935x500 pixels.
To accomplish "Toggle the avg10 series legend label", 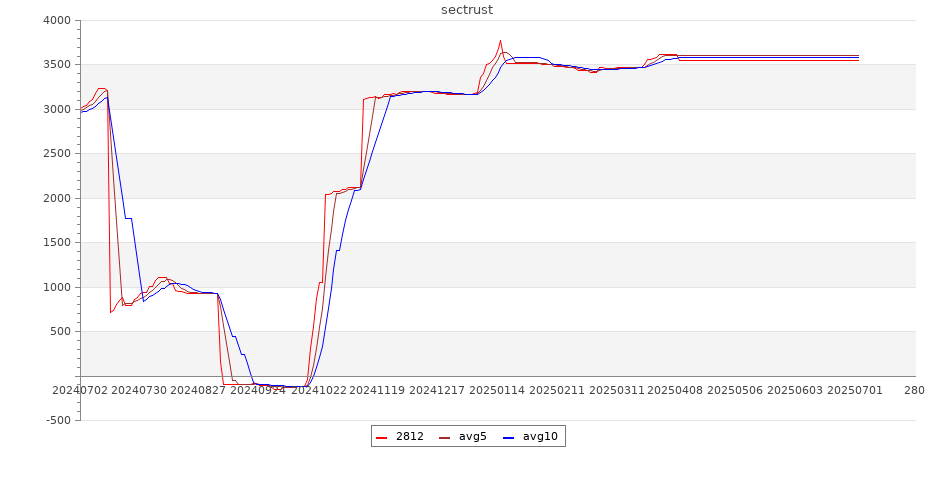I will pyautogui.click(x=540, y=436).
